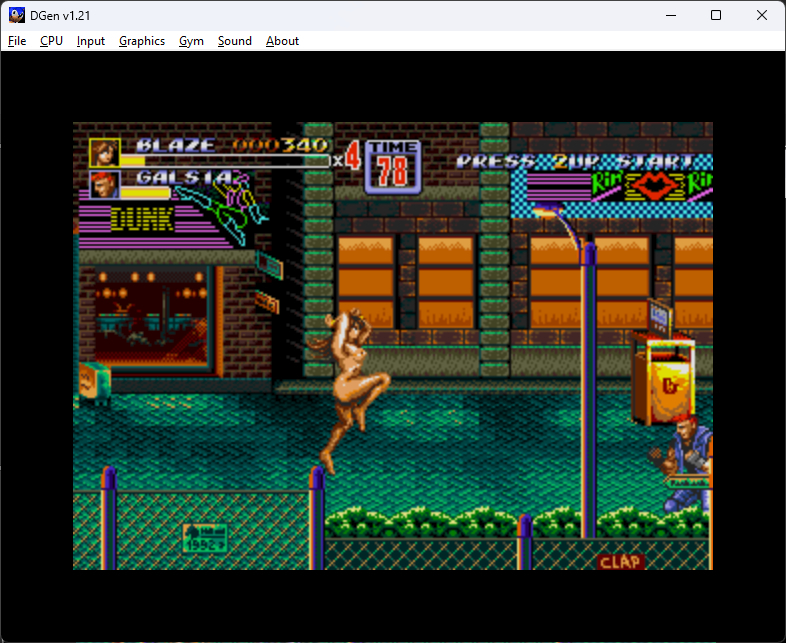Click the DGen app icon in title bar

tap(17, 15)
